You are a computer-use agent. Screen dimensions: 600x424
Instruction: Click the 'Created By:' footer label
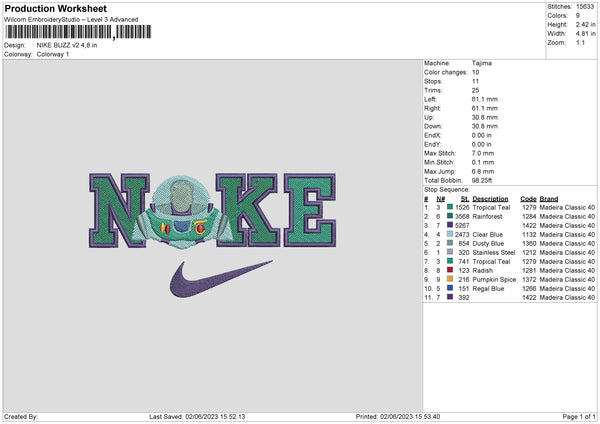coord(21,417)
